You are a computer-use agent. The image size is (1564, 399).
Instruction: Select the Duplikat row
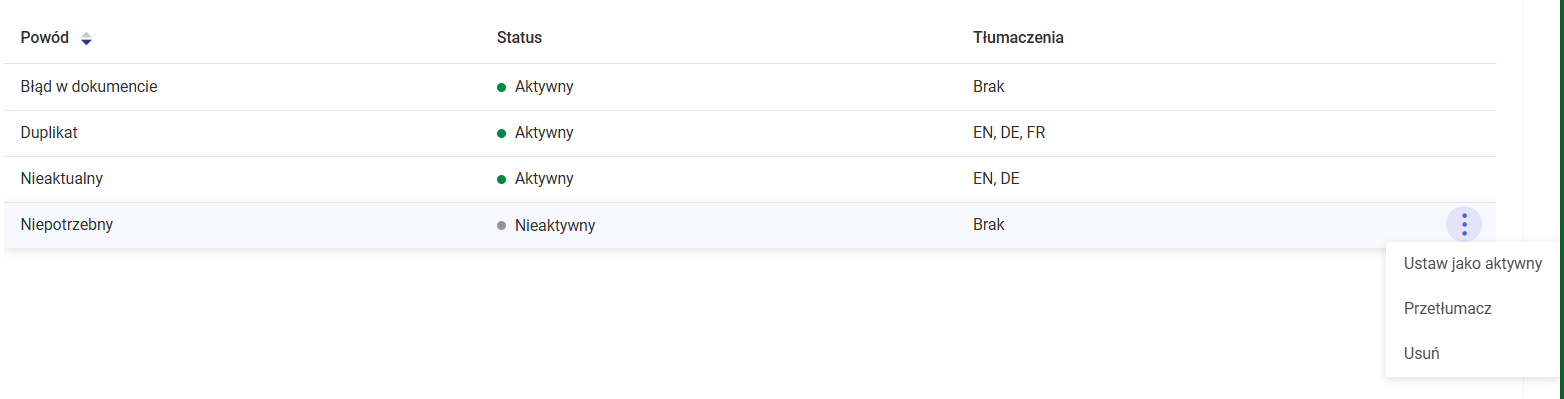point(750,133)
